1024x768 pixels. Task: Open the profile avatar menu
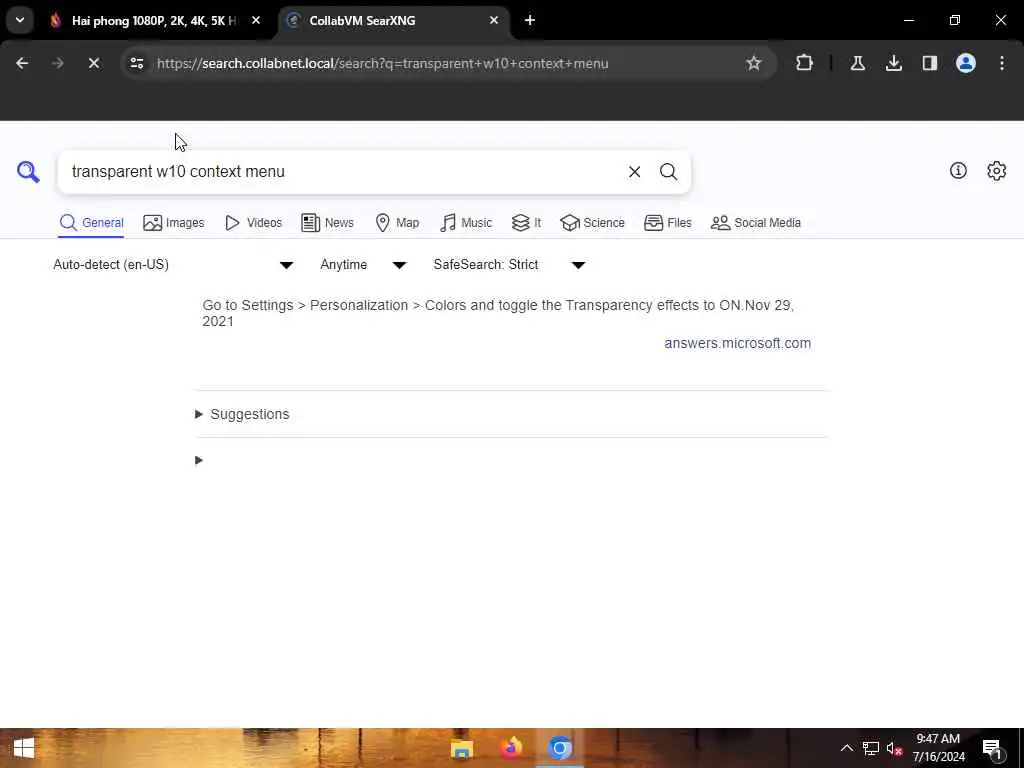click(x=965, y=63)
